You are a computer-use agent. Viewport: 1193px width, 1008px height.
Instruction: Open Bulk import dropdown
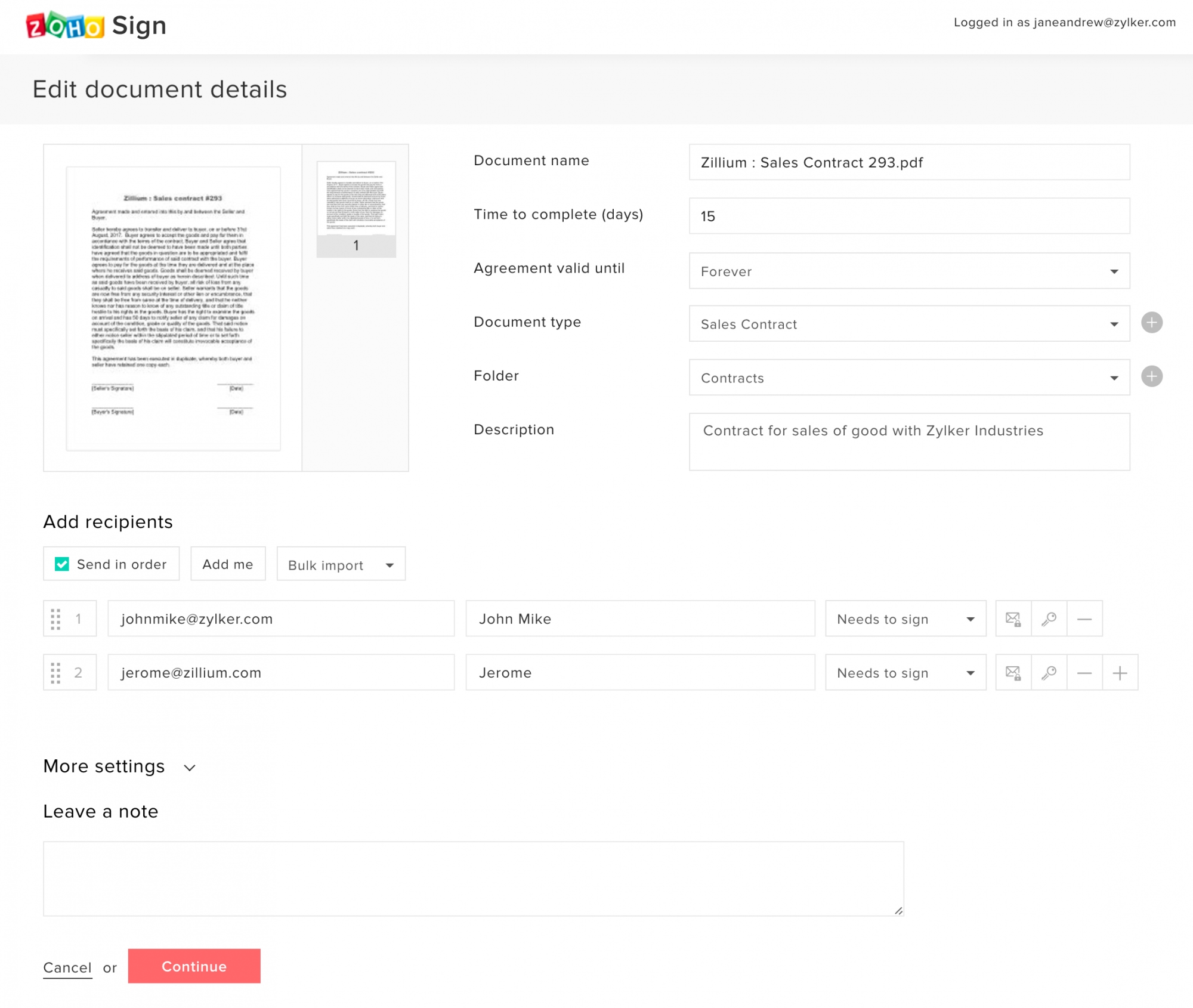coord(341,564)
